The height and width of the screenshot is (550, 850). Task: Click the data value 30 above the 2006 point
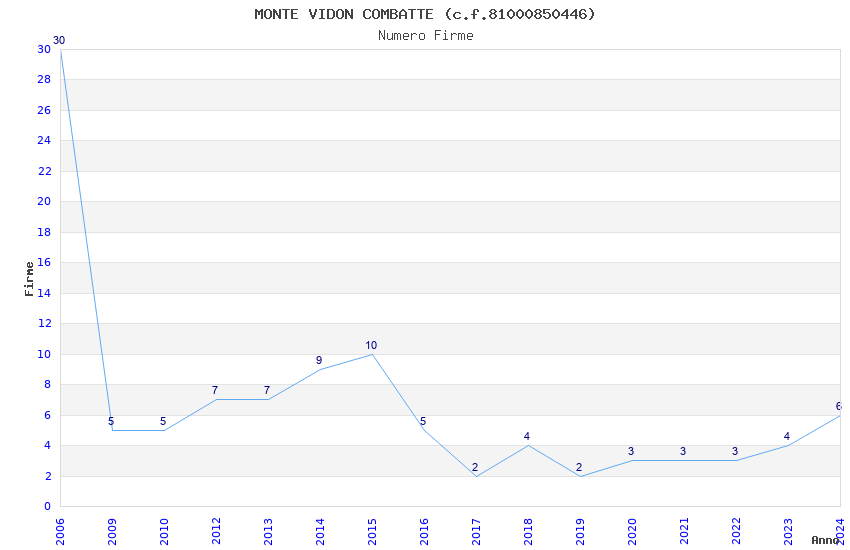pos(59,41)
